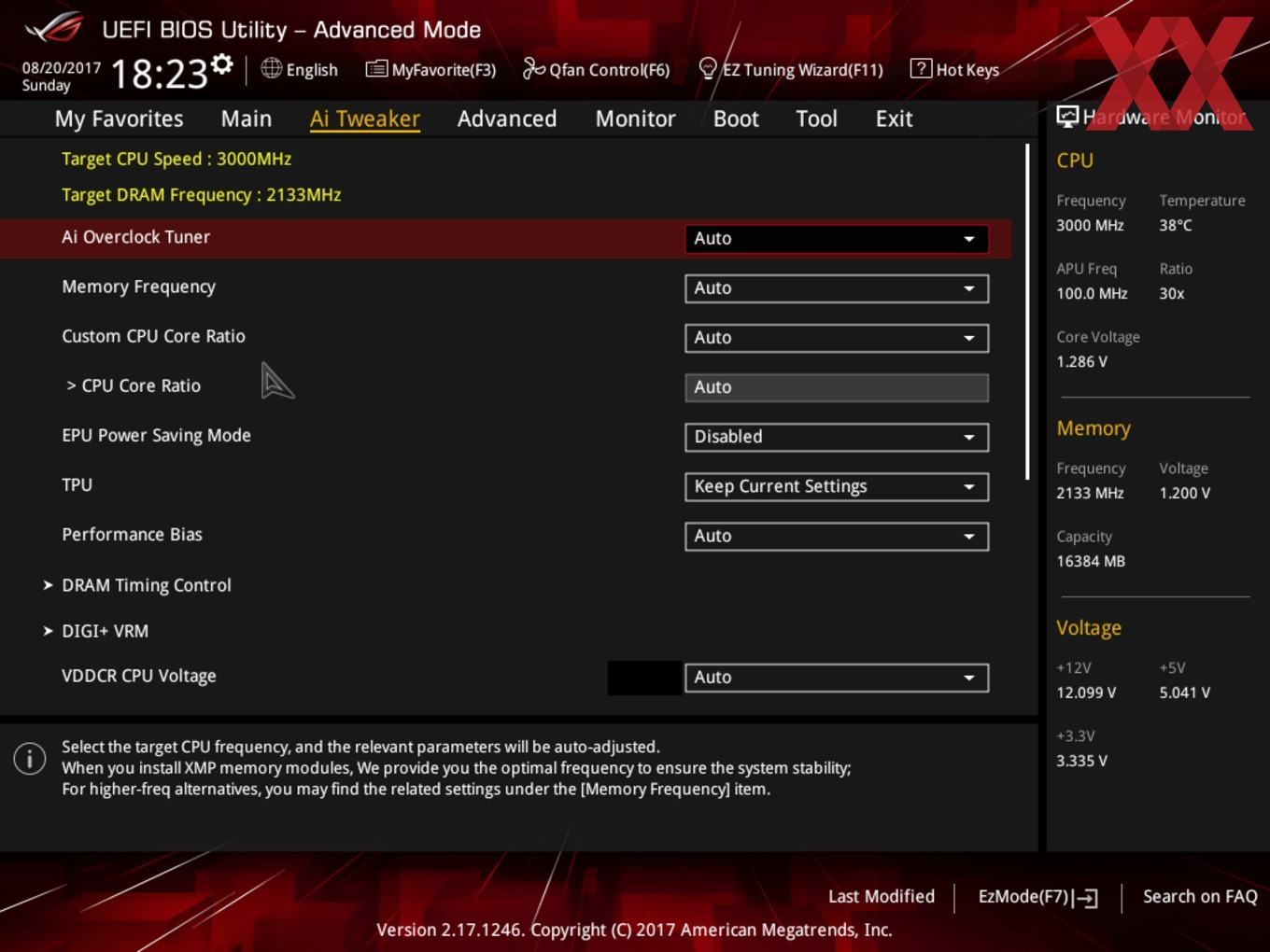Open the Exit tab
This screenshot has width=1270, height=952.
pyautogui.click(x=894, y=119)
